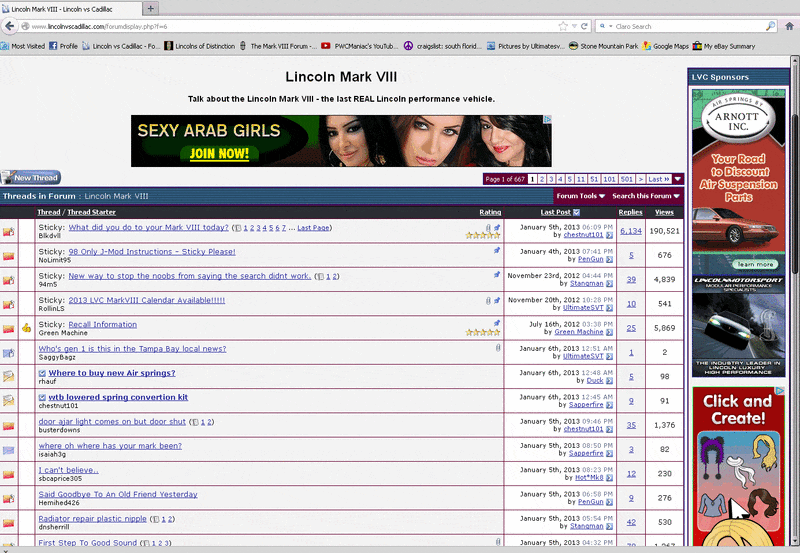800x553 pixels.
Task: Sort by Thread column header
Action: pyautogui.click(x=48, y=212)
